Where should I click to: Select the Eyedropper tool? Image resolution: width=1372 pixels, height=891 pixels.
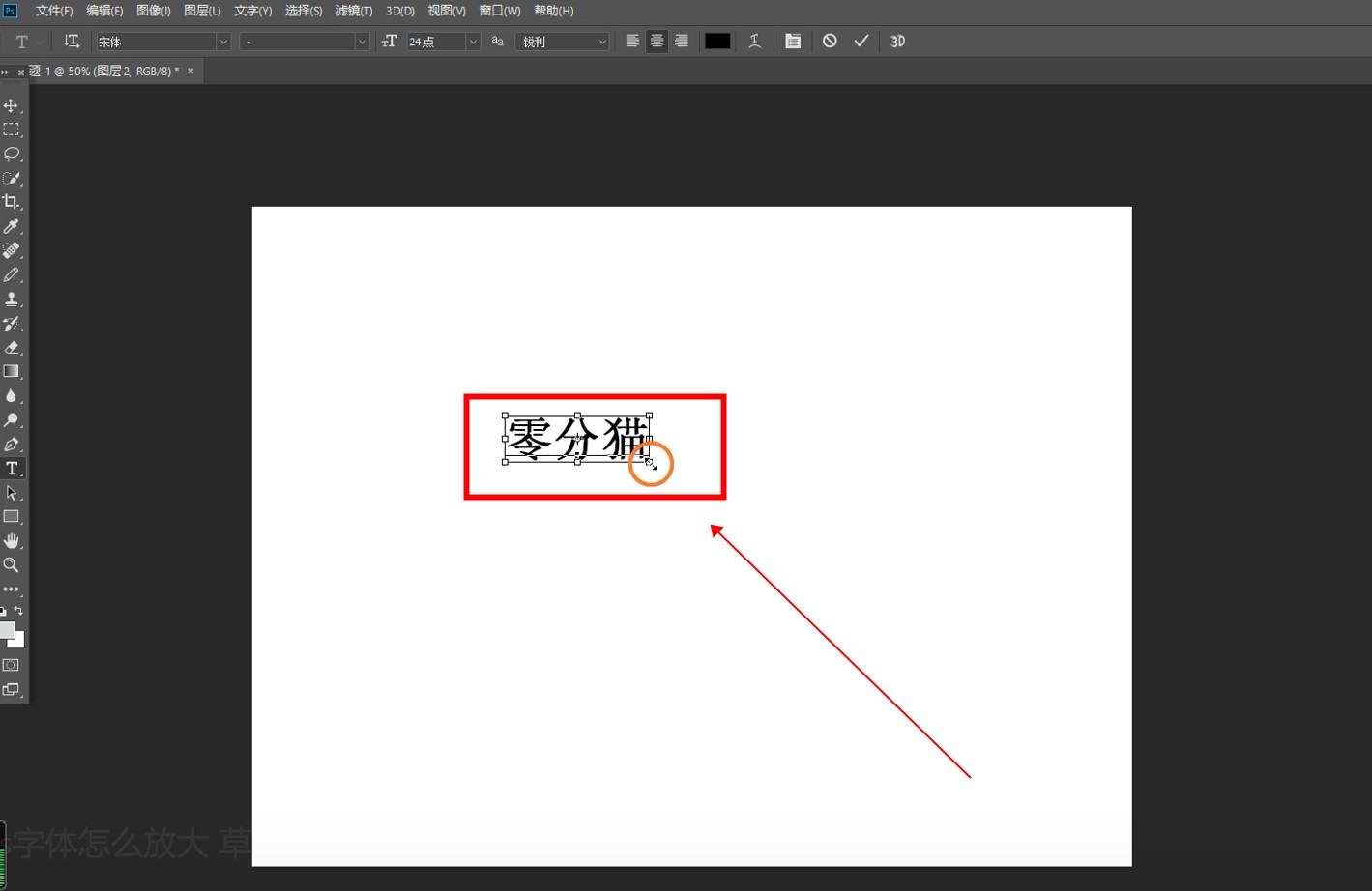[x=12, y=226]
